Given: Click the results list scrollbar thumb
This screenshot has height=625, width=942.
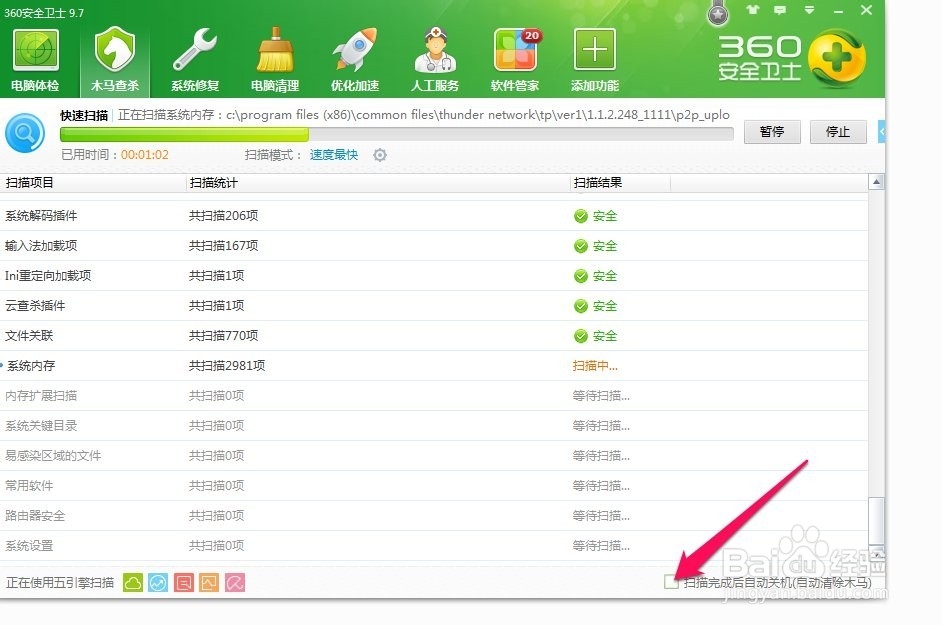Looking at the screenshot, I should click(877, 520).
